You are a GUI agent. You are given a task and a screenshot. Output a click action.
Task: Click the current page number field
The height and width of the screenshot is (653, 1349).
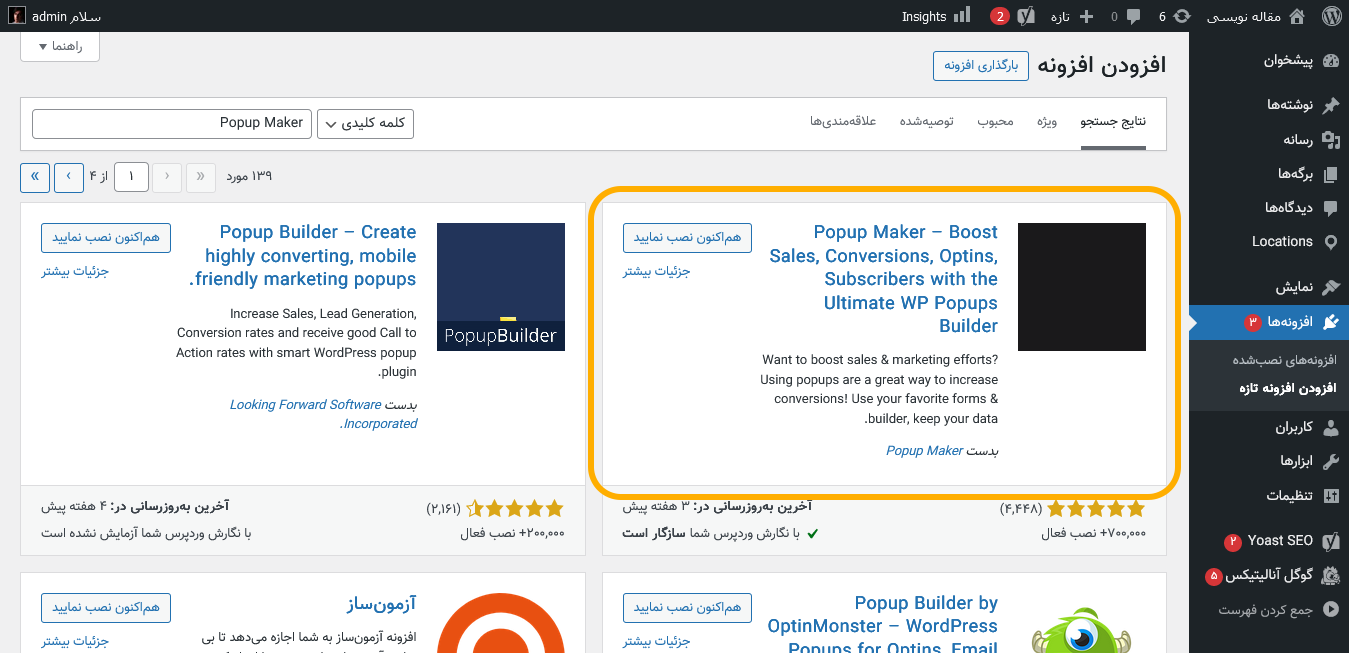131,177
